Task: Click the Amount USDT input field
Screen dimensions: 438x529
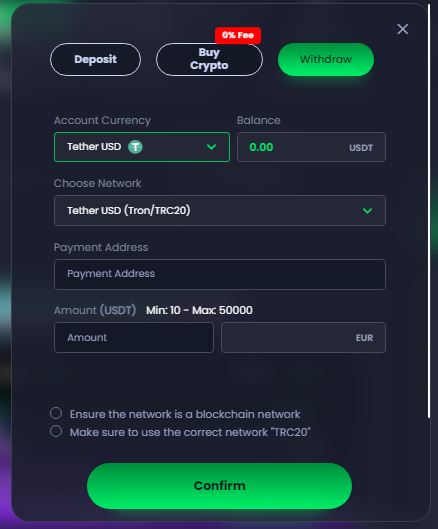Action: [x=134, y=337]
